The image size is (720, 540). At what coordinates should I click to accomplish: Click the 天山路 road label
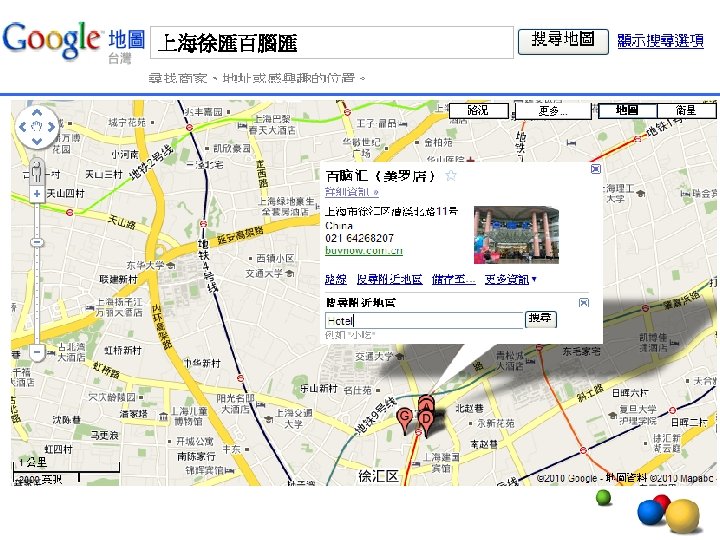[122, 222]
